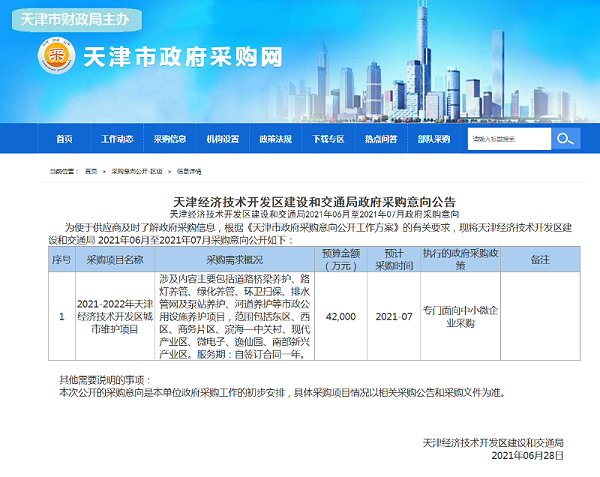Select the subtitle mentioning 2021年06月至2021年07月政府采购意向
The width and height of the screenshot is (600, 477).
click(314, 214)
